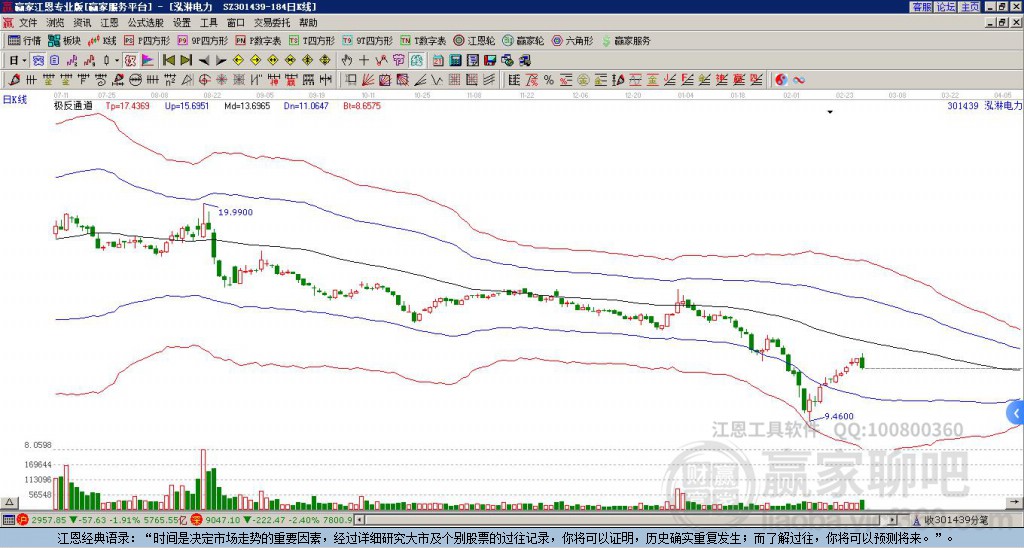Image resolution: width=1024 pixels, height=548 pixels.
Task: Open the 公式选股 menu
Action: point(146,23)
